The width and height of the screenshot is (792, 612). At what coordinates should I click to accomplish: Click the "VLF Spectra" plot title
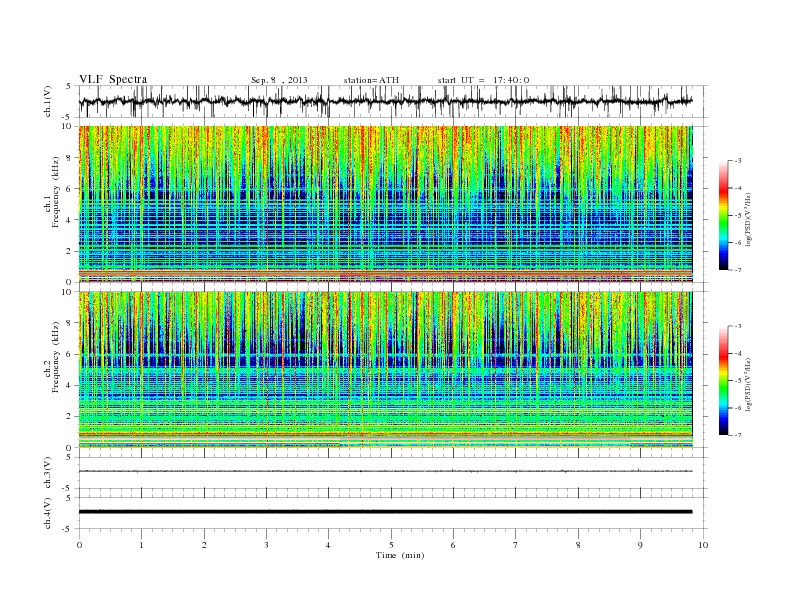tap(113, 79)
